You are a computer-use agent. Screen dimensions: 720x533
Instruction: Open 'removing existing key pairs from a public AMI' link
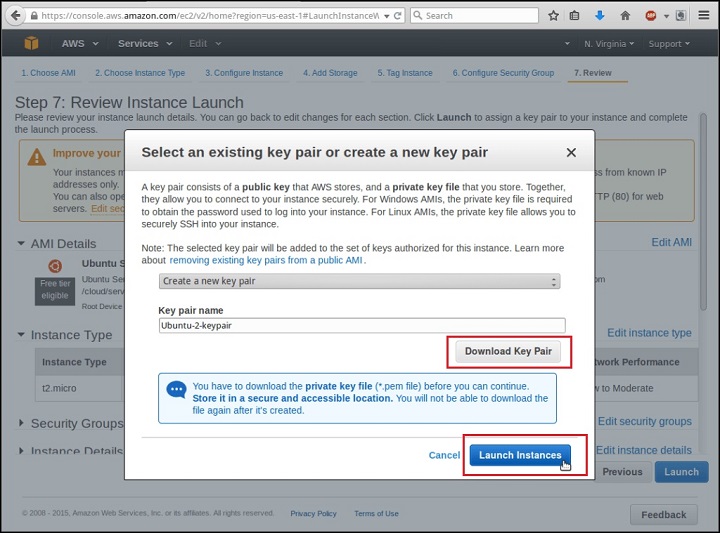click(266, 260)
